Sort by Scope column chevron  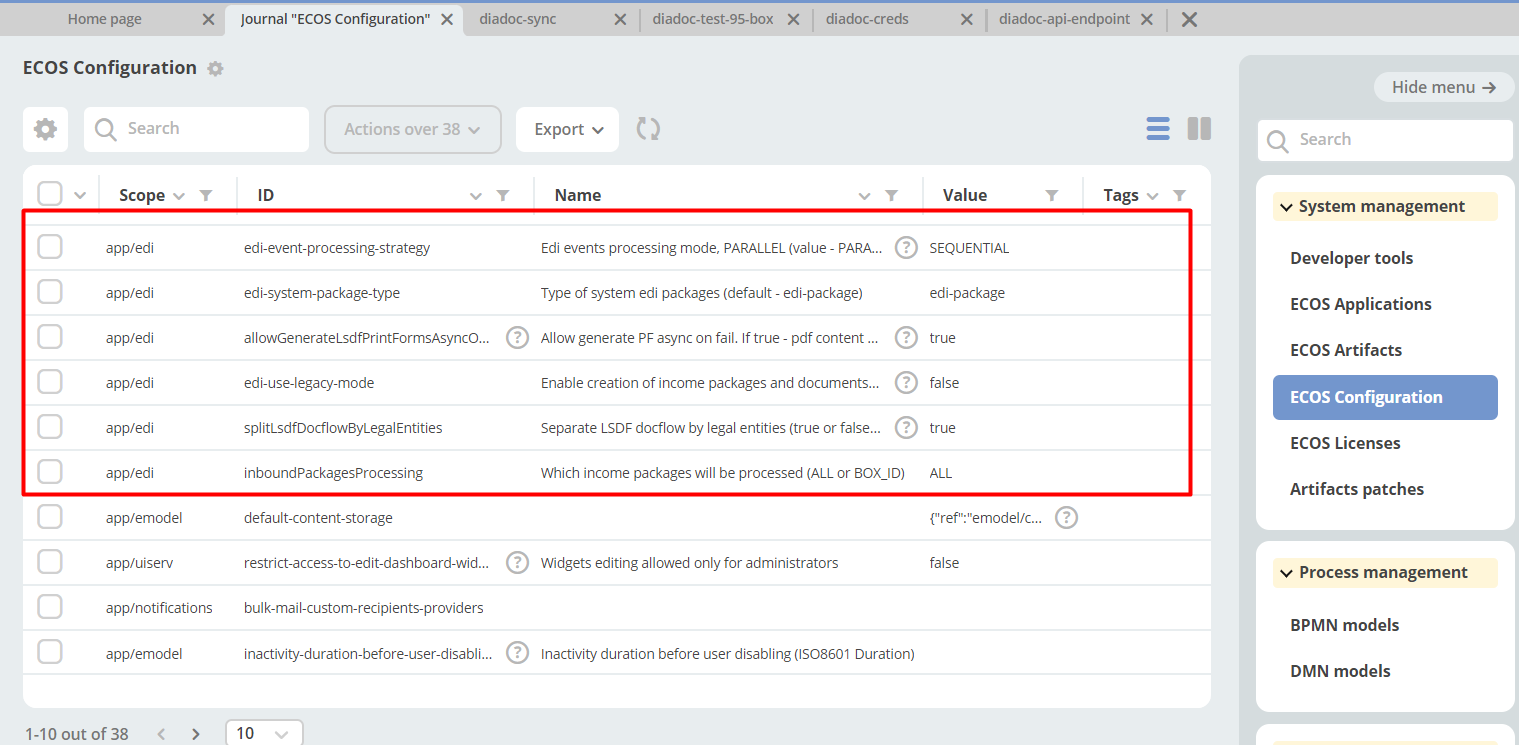[x=179, y=196]
